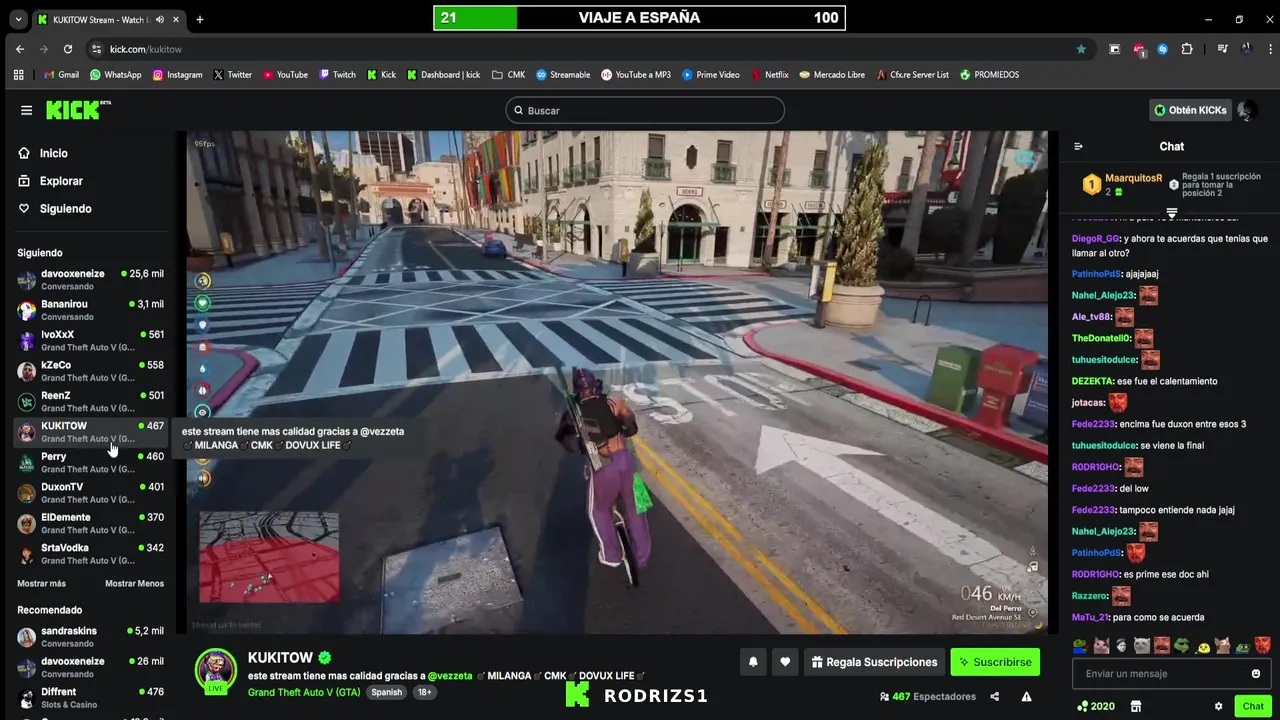Open the tab search dropdown arrow
The height and width of the screenshot is (720, 1280).
pyautogui.click(x=17, y=19)
